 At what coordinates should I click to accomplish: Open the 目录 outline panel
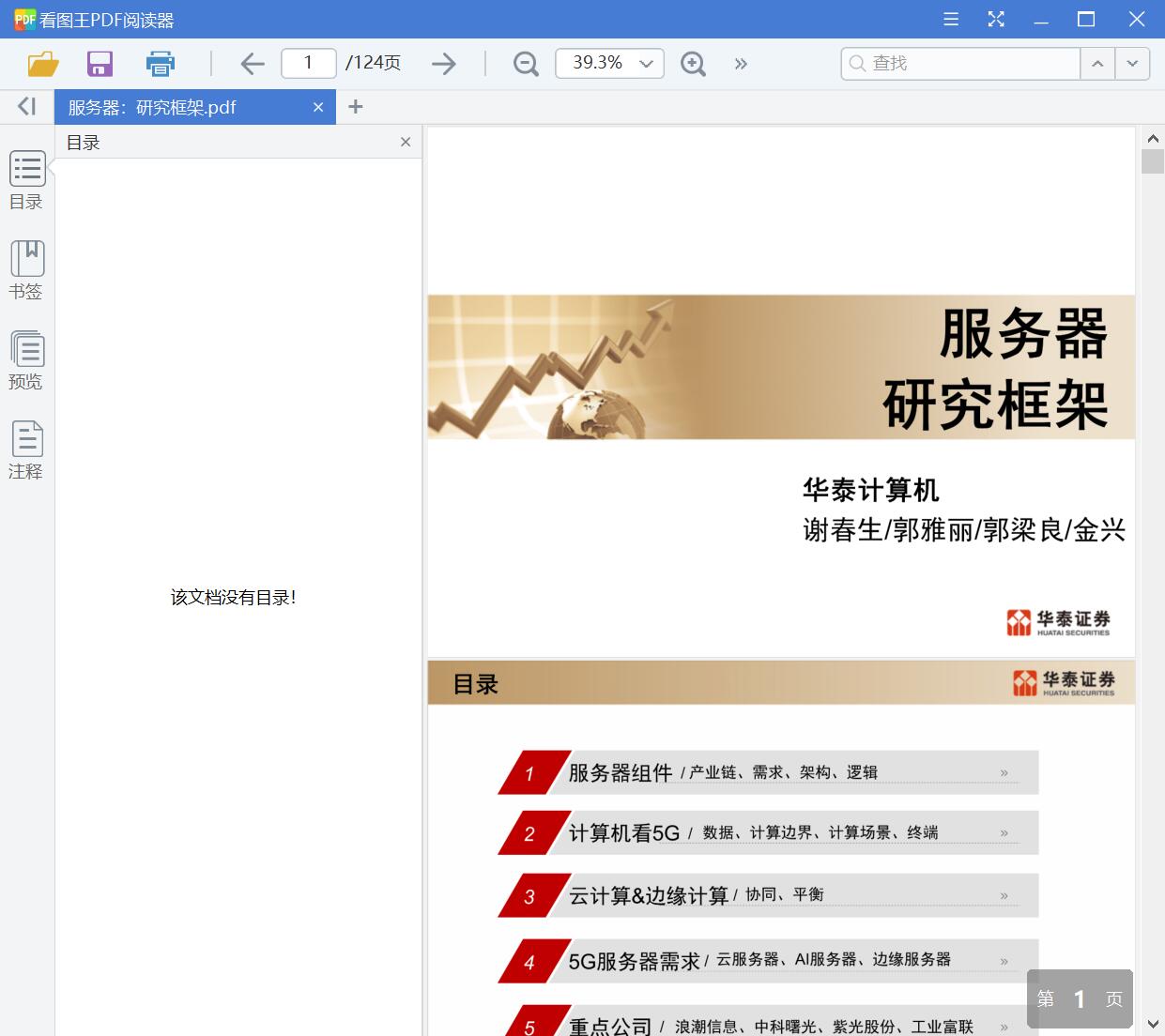pos(27,180)
